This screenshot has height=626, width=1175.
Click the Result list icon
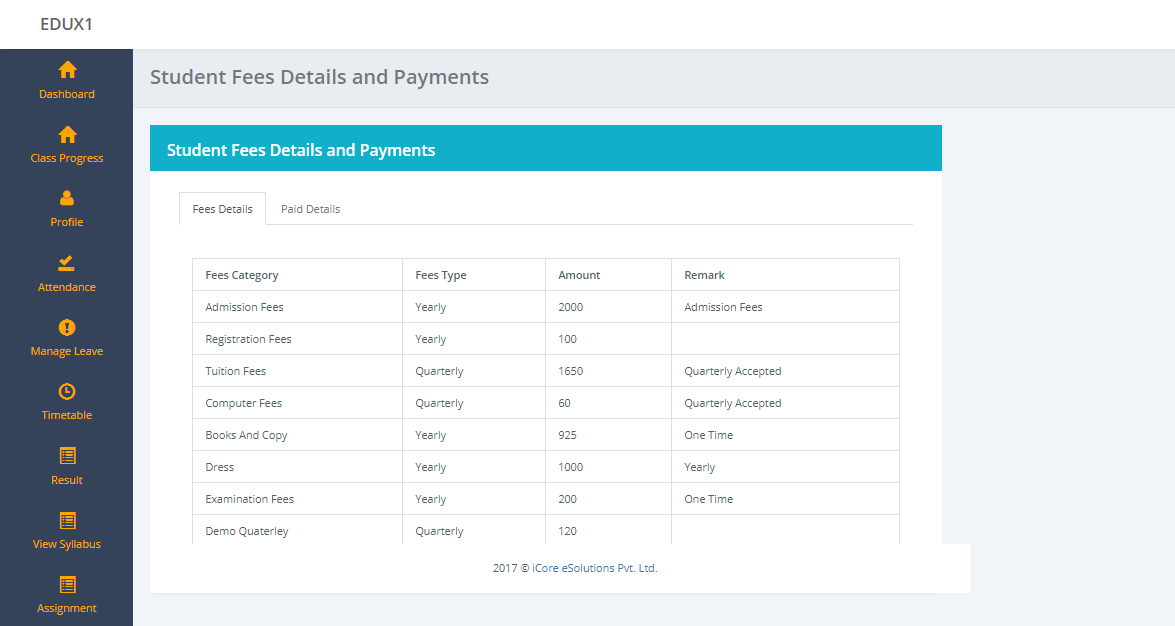tap(67, 456)
